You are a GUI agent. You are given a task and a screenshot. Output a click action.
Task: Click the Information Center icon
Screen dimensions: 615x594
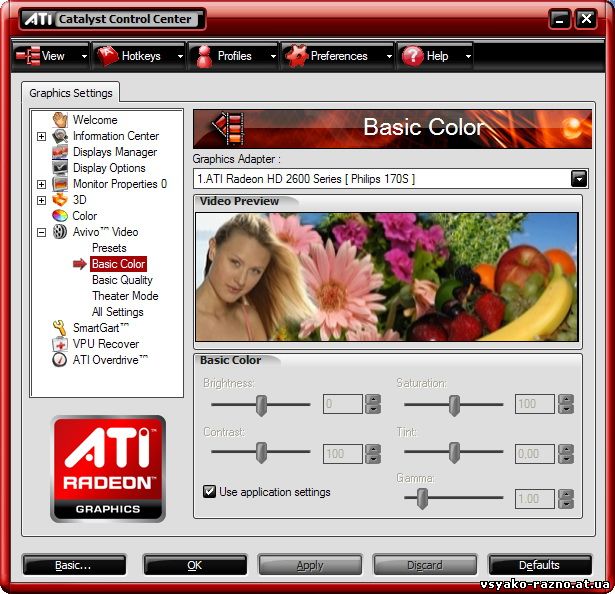[60, 136]
